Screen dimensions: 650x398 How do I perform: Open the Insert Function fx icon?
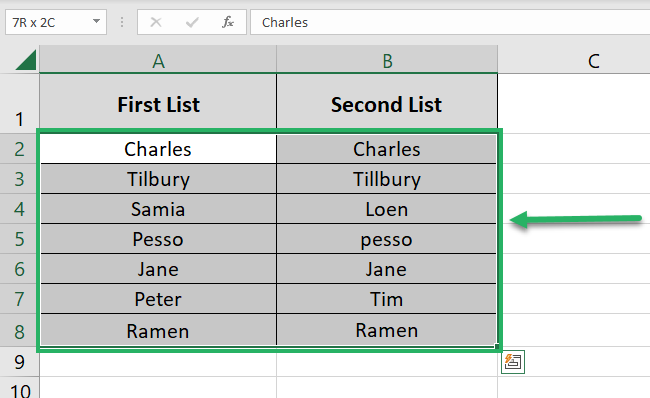click(228, 22)
